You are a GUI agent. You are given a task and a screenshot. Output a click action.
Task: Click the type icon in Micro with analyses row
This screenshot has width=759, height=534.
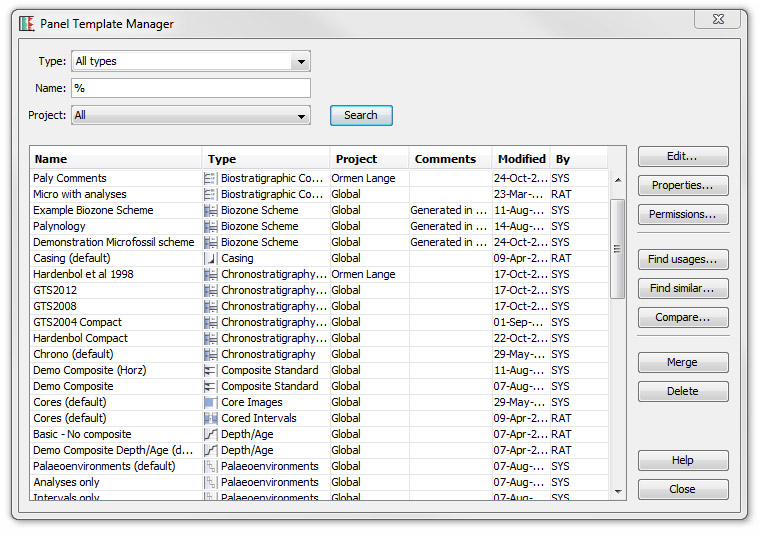click(211, 194)
